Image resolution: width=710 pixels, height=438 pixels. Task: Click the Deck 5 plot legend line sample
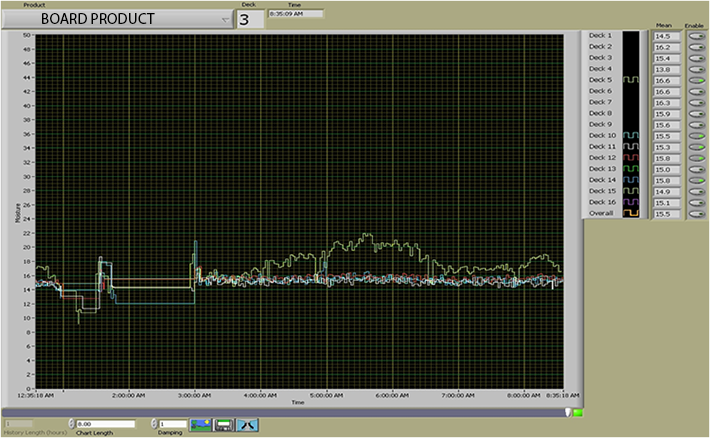[x=631, y=80]
